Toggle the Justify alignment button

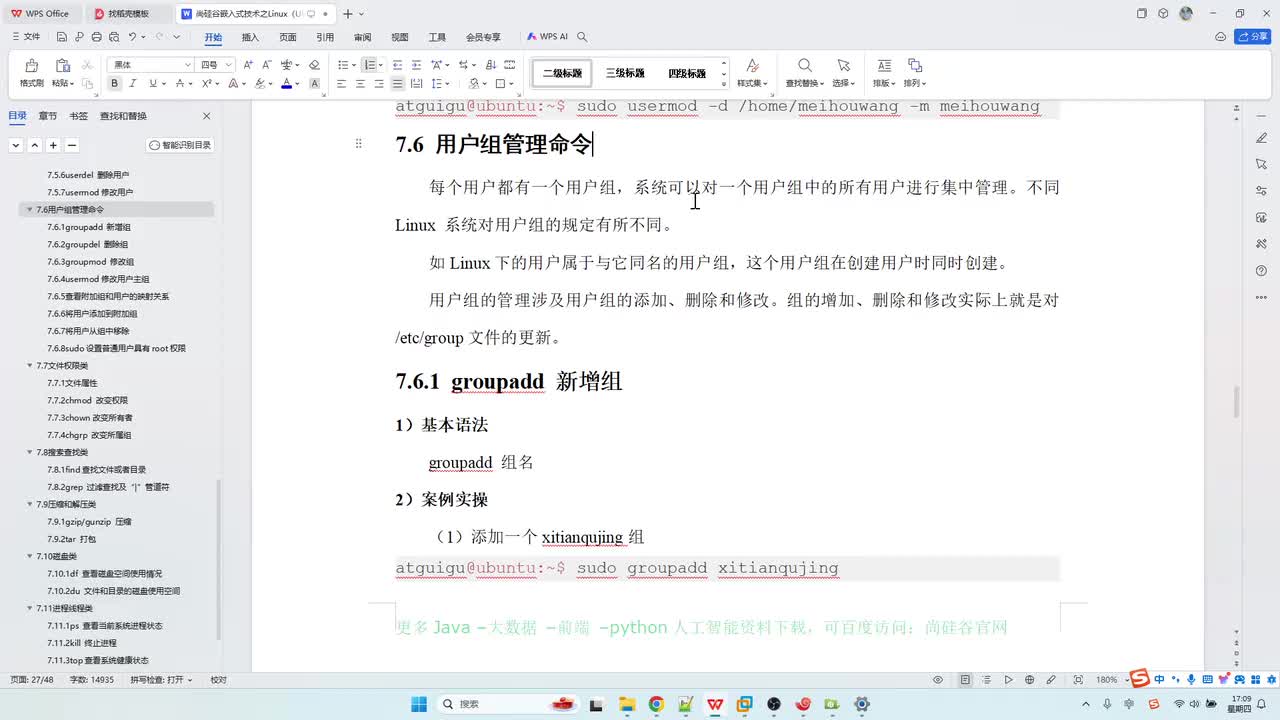coord(398,84)
